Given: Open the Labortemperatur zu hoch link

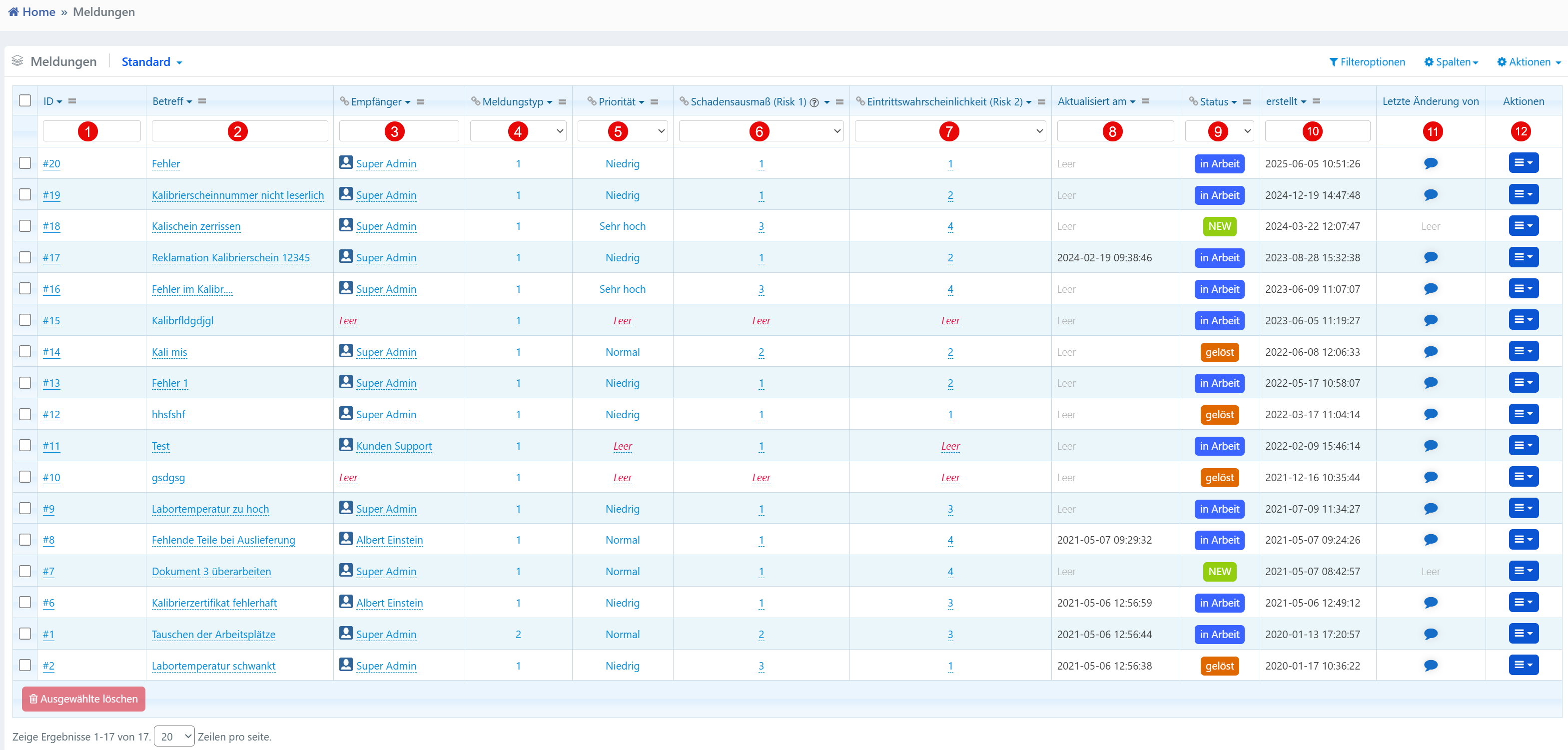Looking at the screenshot, I should [x=210, y=509].
